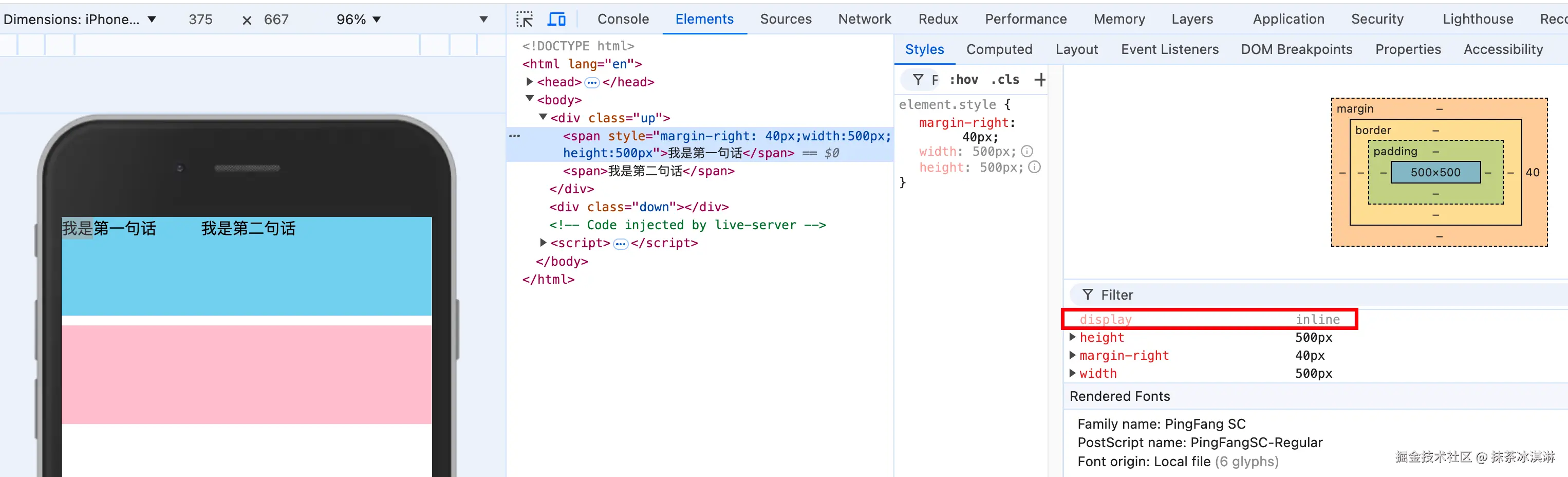Open the Dimensions iPhone device dropdown
The height and width of the screenshot is (477, 1568).
(x=80, y=20)
